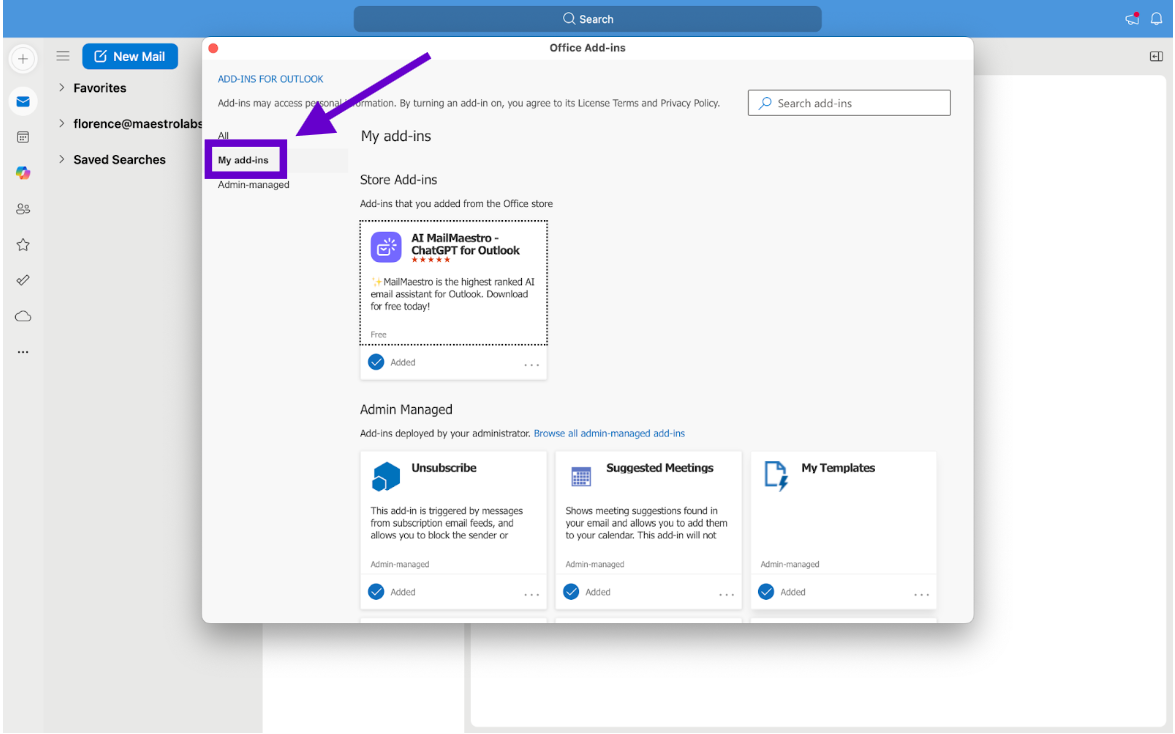This screenshot has width=1175, height=734.
Task: Click the My Templates document icon
Action: [776, 477]
